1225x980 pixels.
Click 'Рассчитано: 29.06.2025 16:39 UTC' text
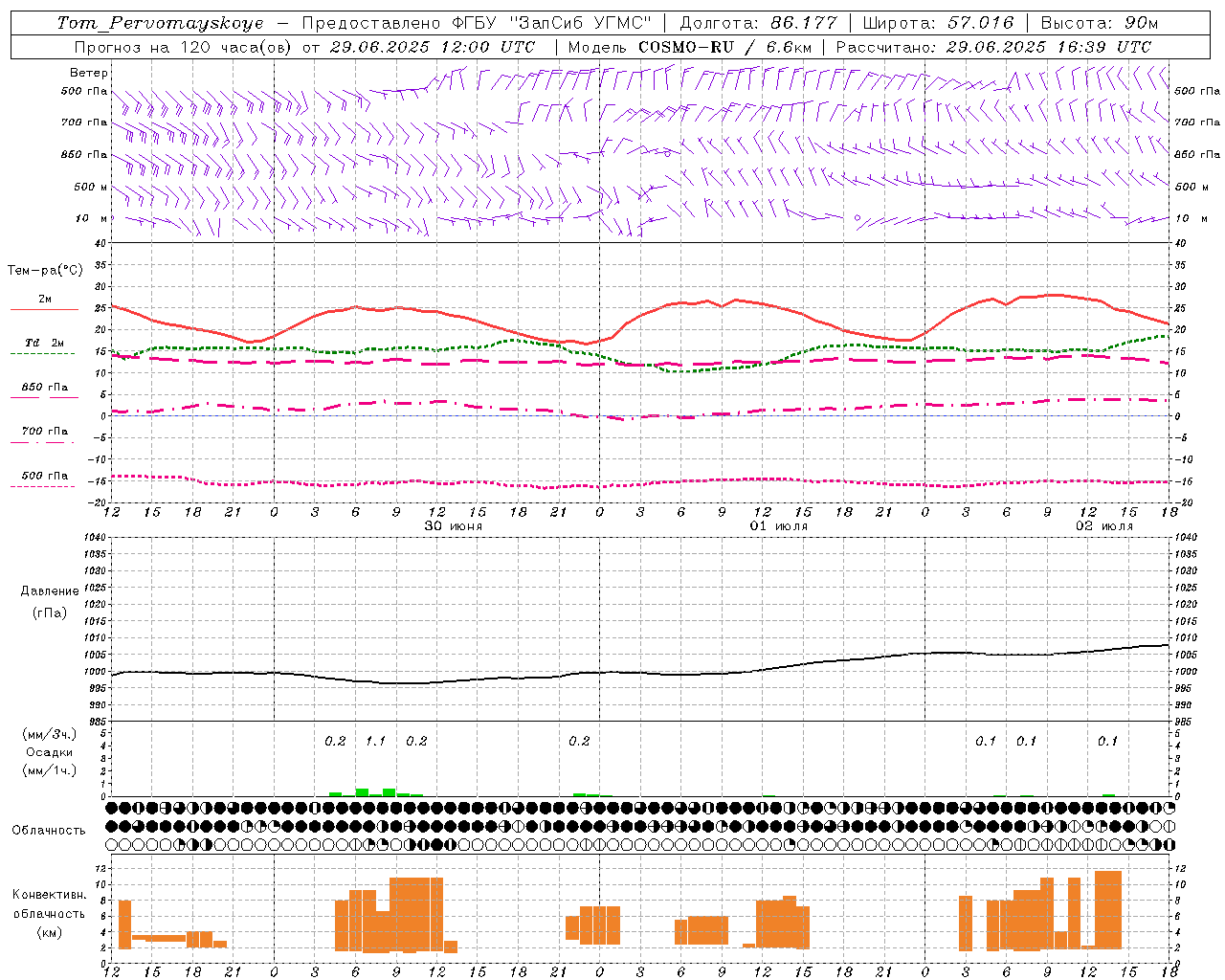pyautogui.click(x=994, y=47)
